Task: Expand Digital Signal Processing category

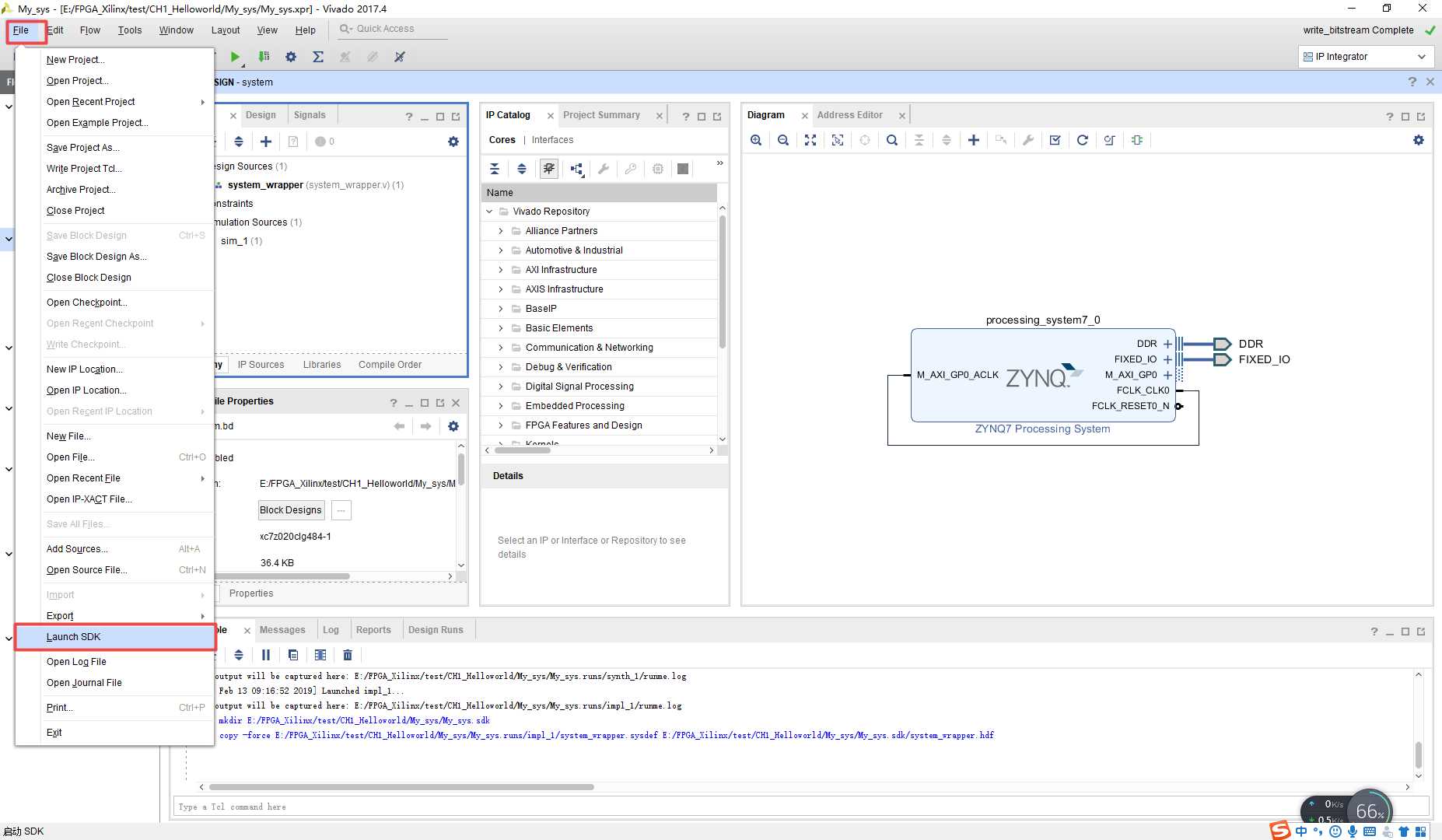Action: (x=501, y=387)
